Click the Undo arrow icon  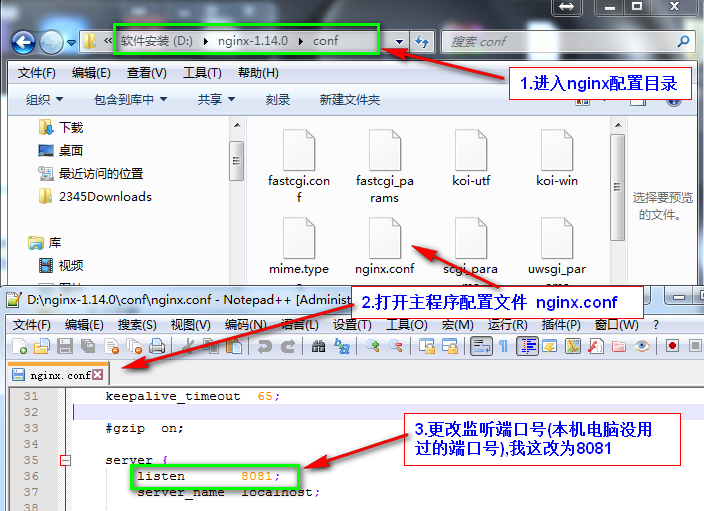pos(265,346)
